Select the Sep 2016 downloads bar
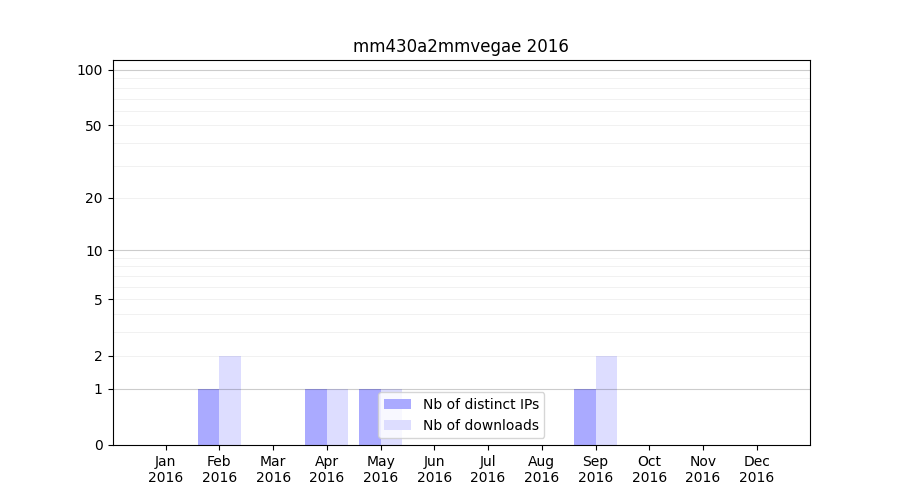Viewport: 900px width, 500px height. pos(606,400)
